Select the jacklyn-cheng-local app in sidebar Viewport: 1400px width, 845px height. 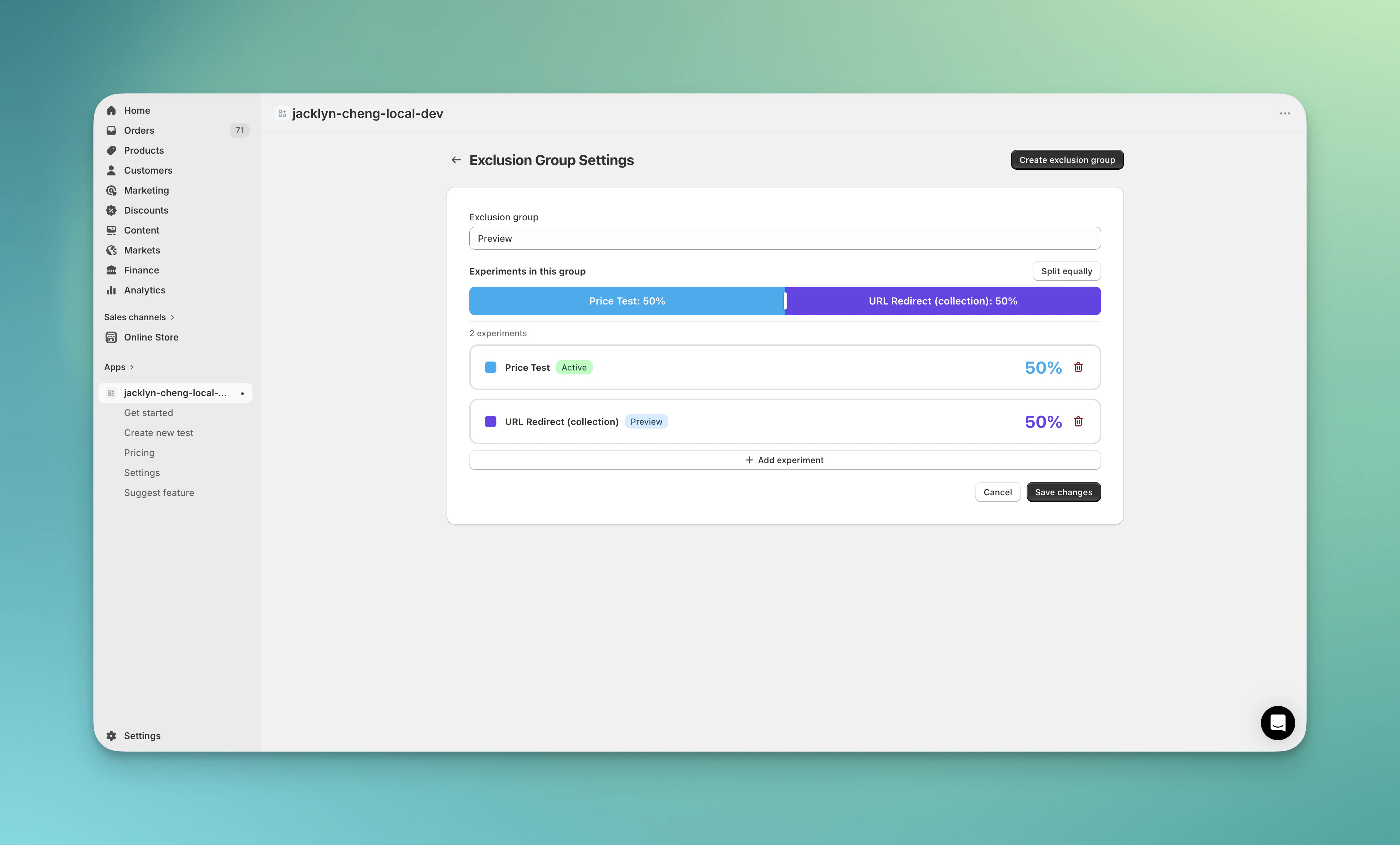(x=175, y=393)
